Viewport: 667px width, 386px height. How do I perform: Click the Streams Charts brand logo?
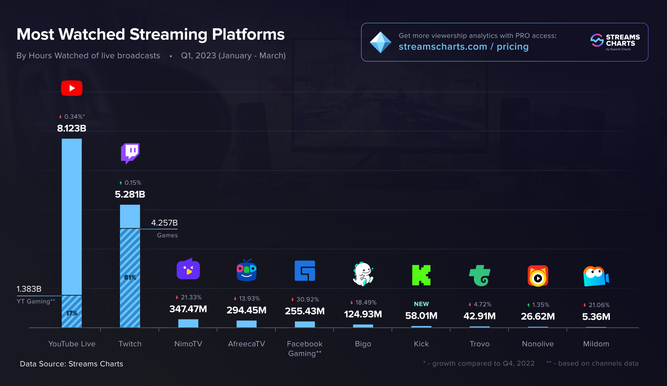tap(615, 42)
